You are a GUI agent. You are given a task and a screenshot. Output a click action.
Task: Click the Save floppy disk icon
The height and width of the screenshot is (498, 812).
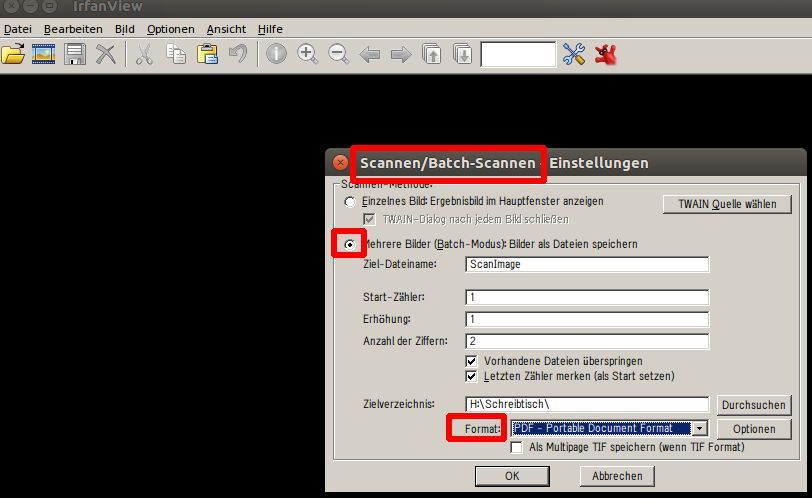pyautogui.click(x=75, y=54)
